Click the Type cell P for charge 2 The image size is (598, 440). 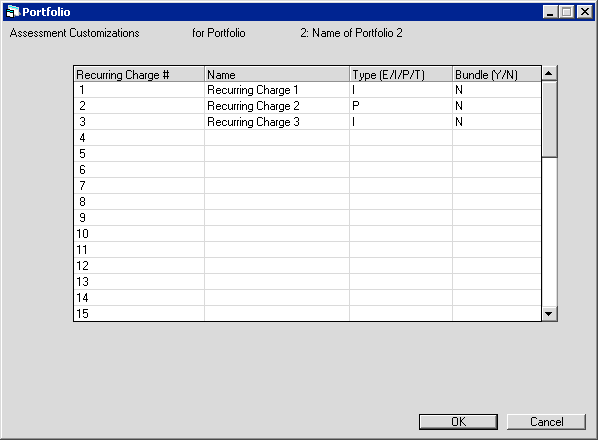pyautogui.click(x=401, y=106)
